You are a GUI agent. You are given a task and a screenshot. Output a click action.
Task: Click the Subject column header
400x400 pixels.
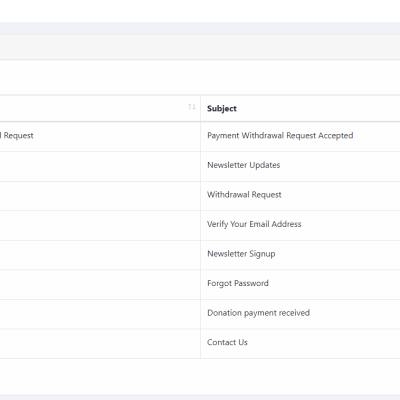coord(222,108)
